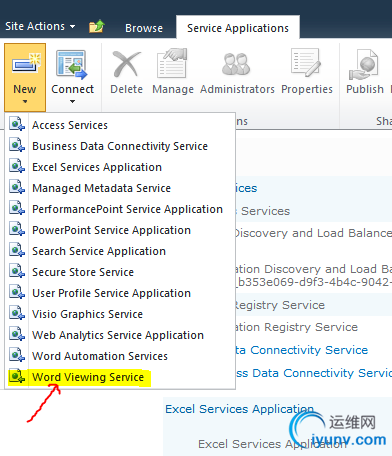The width and height of the screenshot is (392, 456).
Task: Click the Administrators ribbon icon
Action: (236, 64)
